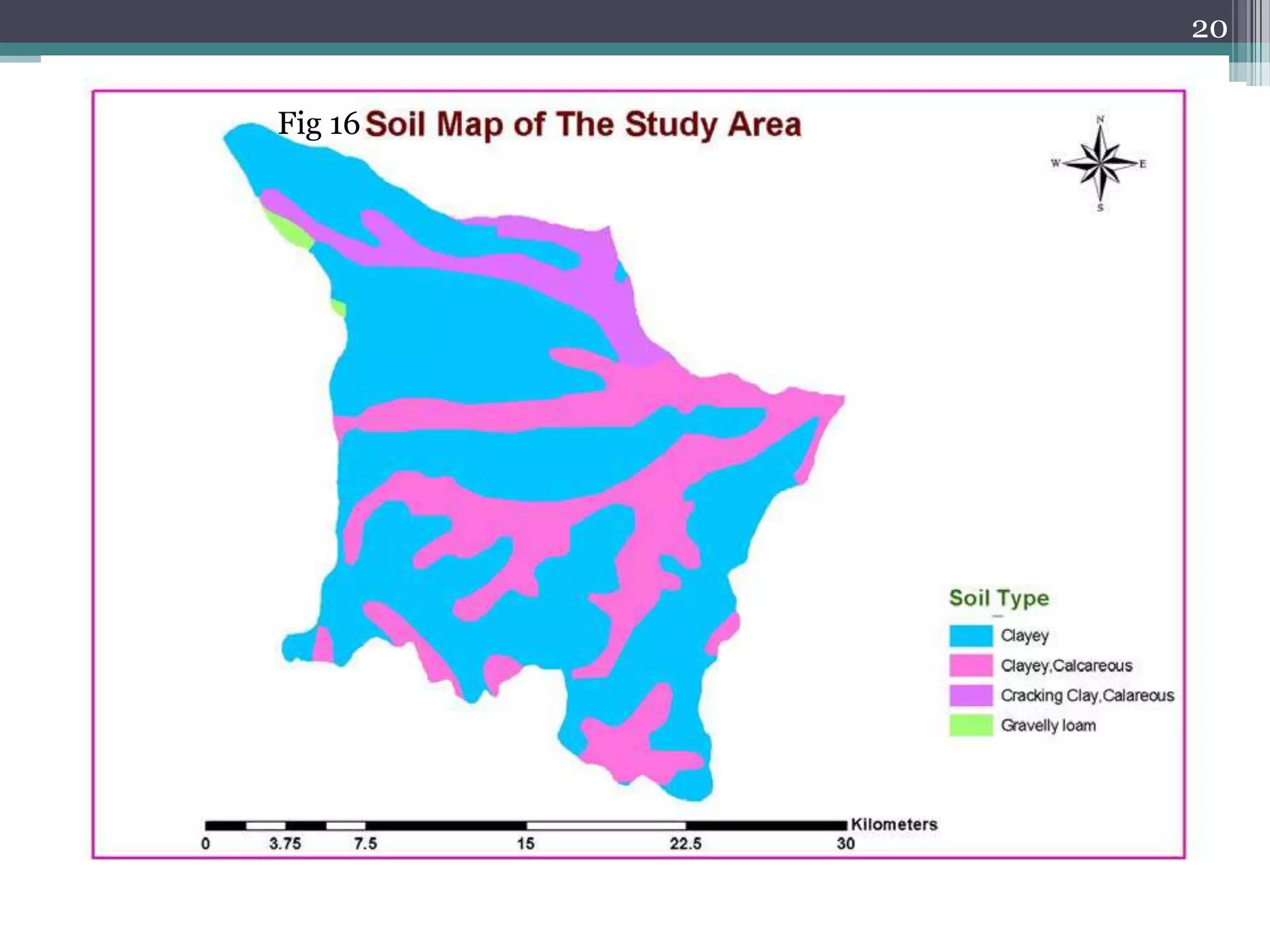The height and width of the screenshot is (952, 1270).
Task: Click the 3.75 scale bar label
Action: [x=285, y=844]
